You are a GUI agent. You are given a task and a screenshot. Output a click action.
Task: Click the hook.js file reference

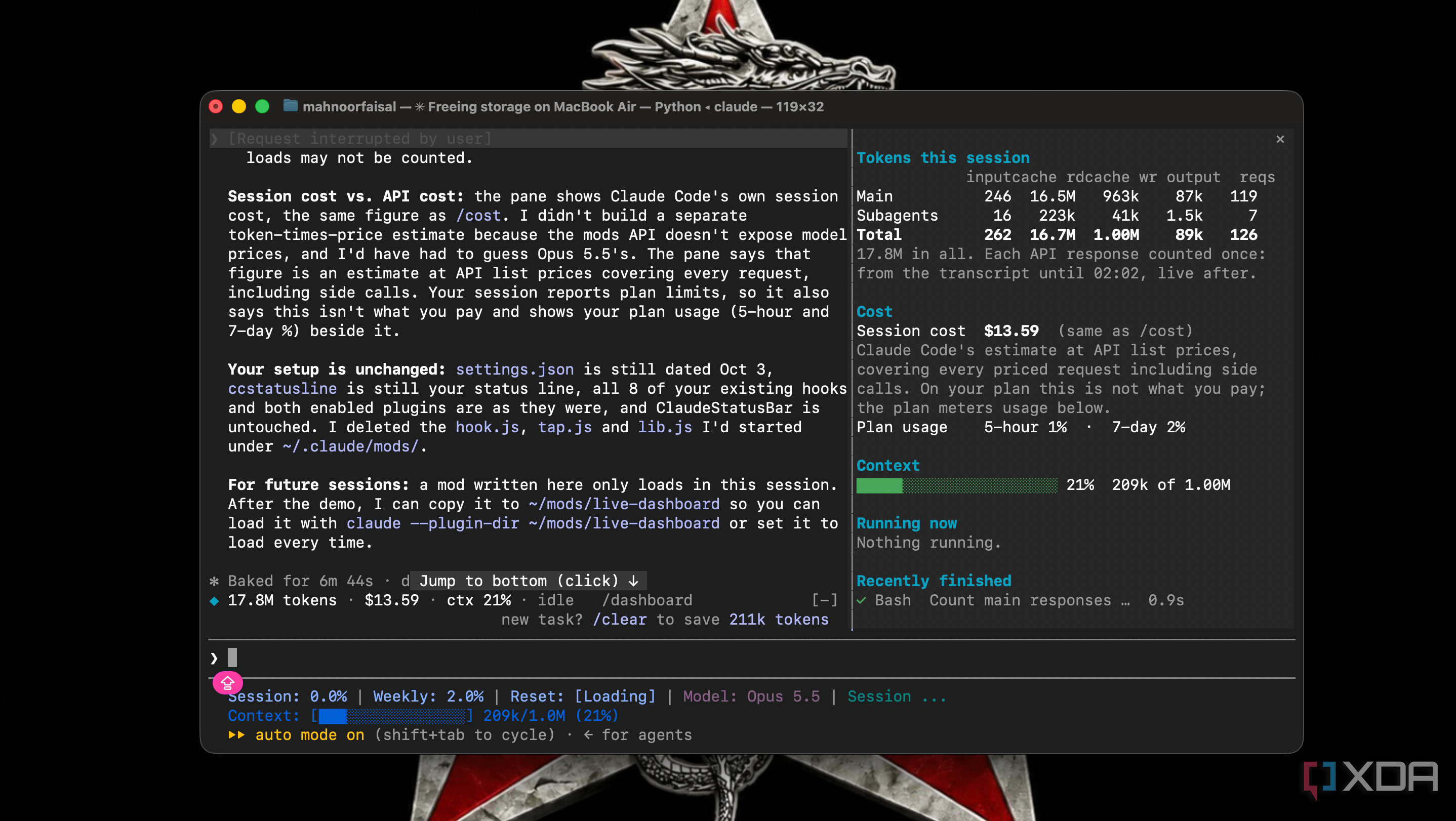[x=487, y=427]
